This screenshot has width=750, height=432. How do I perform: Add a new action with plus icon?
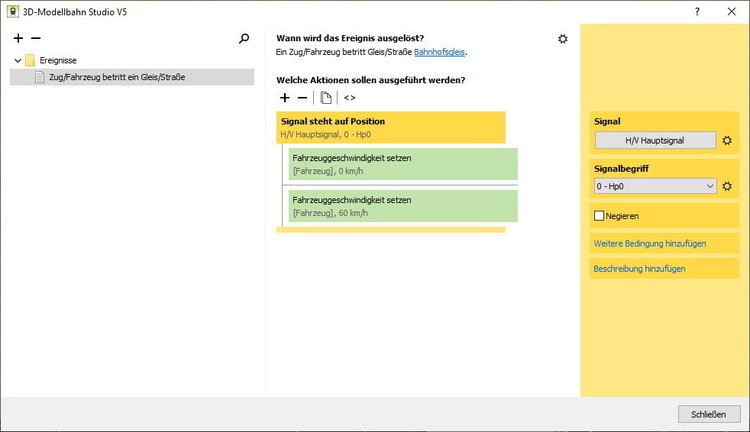pos(285,98)
